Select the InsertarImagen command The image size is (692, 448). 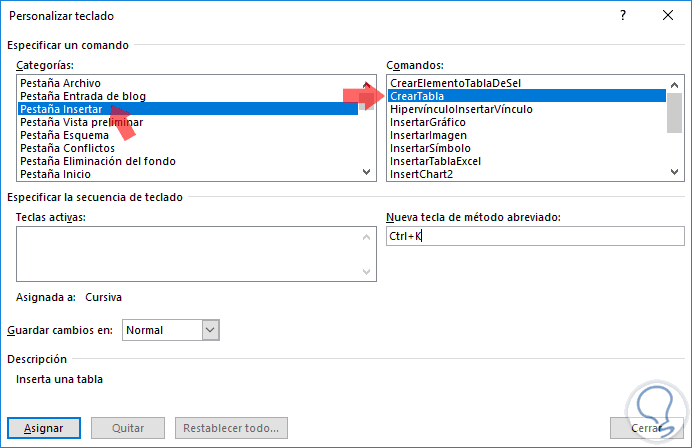coord(429,135)
